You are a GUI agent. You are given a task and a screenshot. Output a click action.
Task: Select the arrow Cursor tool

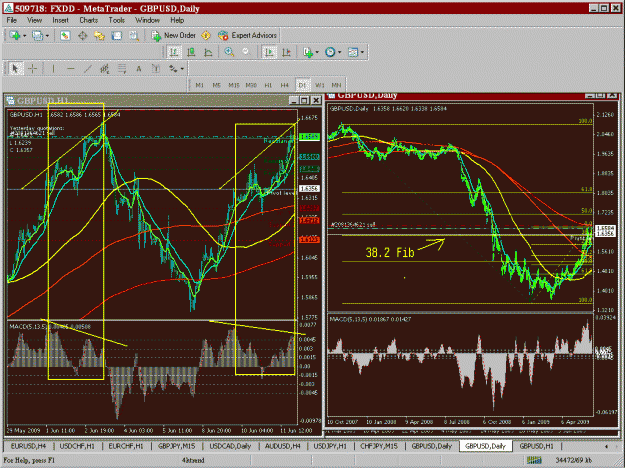[x=15, y=69]
